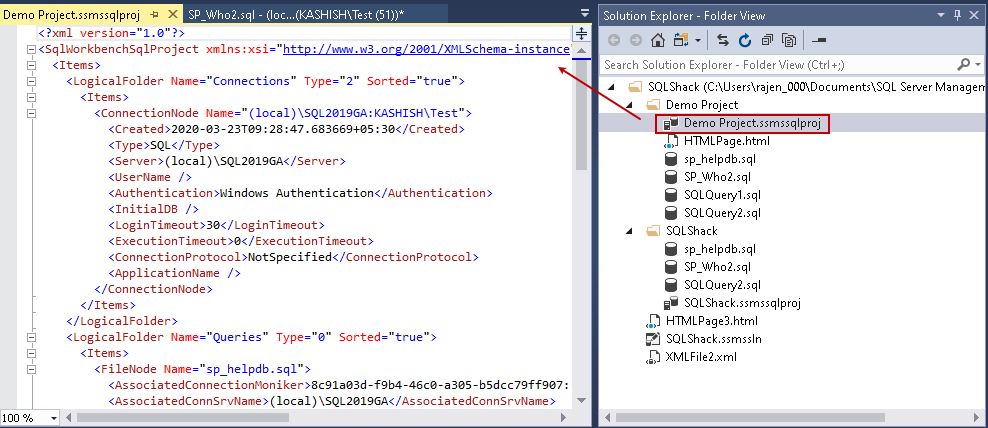Select XMLFile2.xml file
The image size is (988, 428).
click(x=701, y=357)
